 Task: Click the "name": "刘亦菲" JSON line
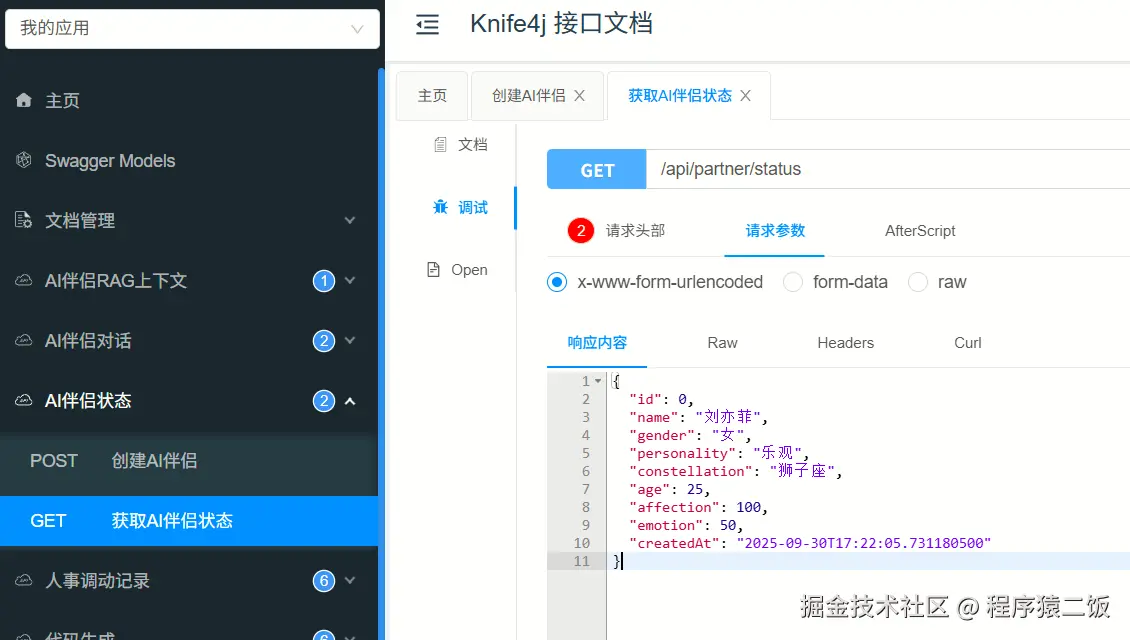tap(698, 417)
